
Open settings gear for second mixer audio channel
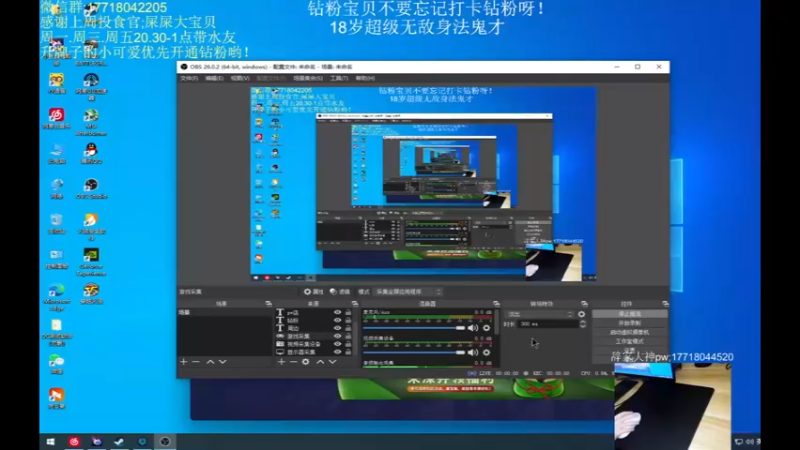pyautogui.click(x=486, y=352)
